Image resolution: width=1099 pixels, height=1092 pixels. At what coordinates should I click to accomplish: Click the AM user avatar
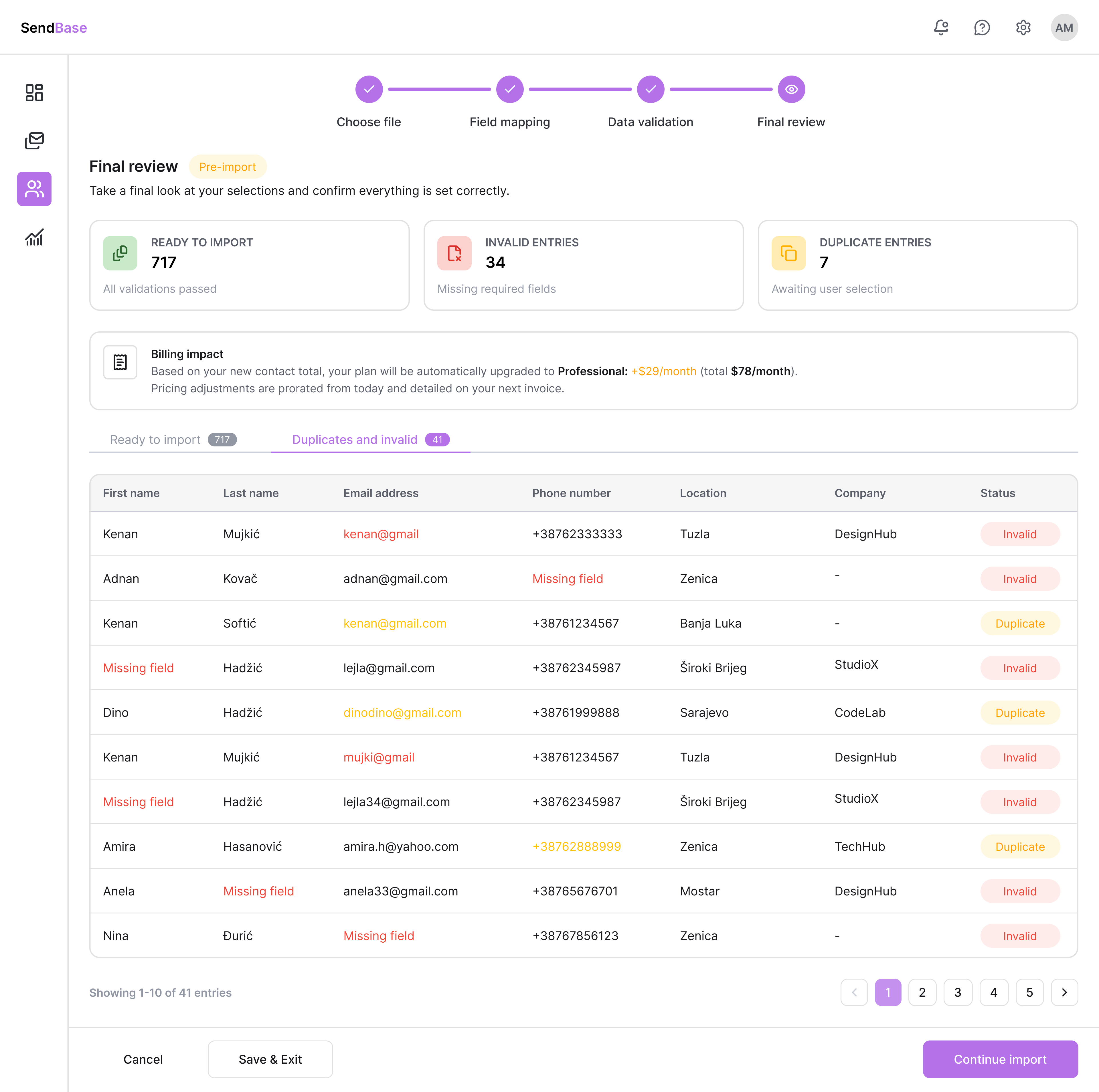point(1064,27)
